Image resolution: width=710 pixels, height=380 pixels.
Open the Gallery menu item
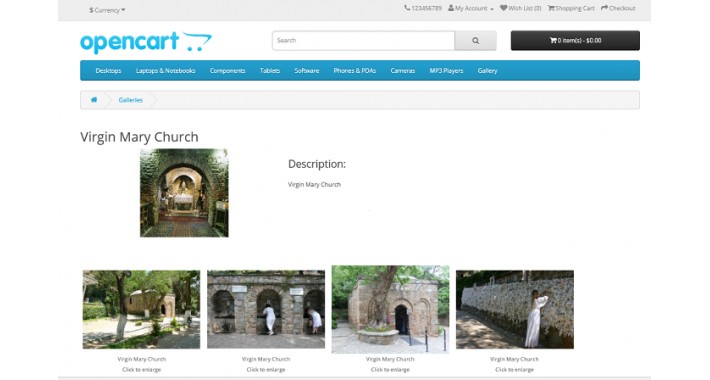tap(487, 71)
